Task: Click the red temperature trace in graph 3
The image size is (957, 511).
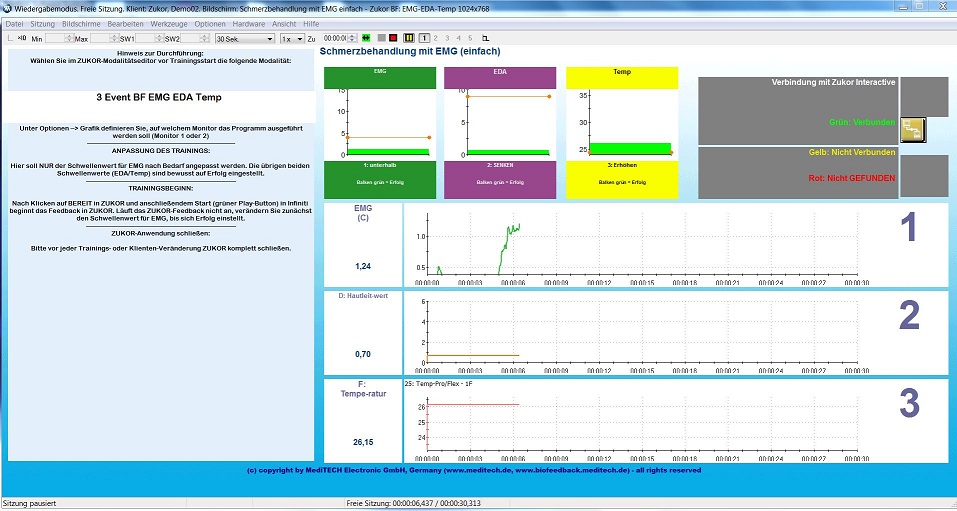Action: (x=473, y=404)
